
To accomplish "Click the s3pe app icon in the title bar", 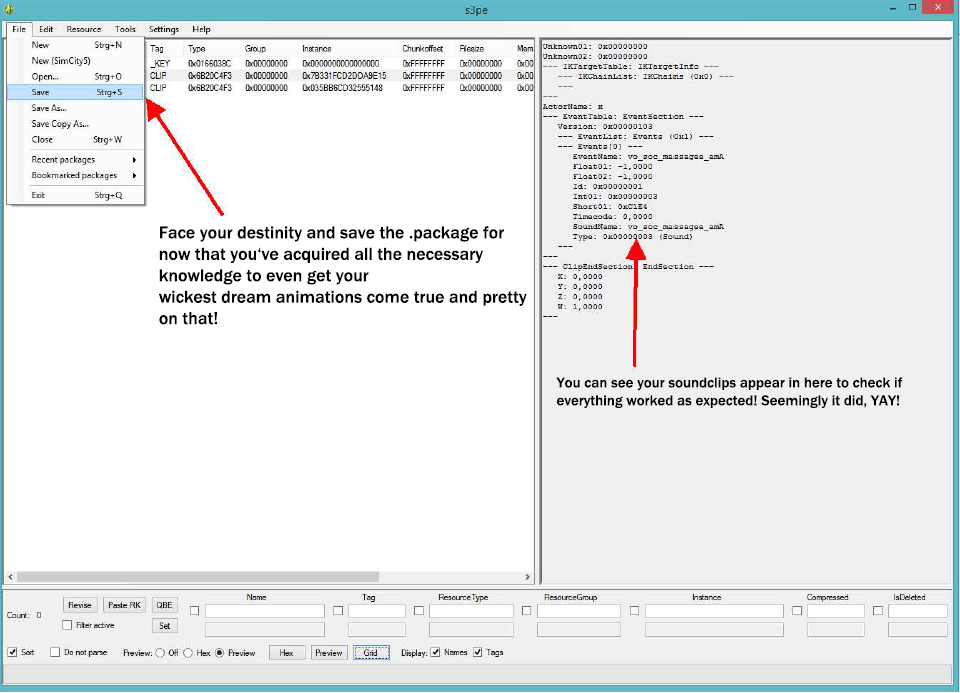I will pyautogui.click(x=9, y=9).
